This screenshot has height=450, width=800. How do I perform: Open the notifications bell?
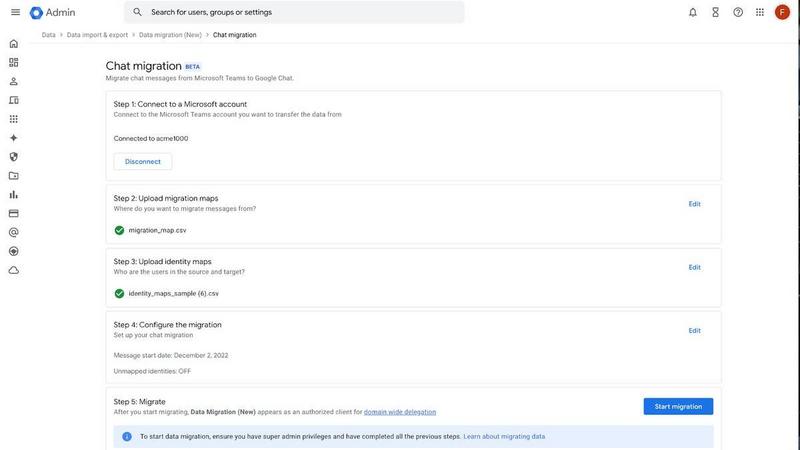point(692,12)
